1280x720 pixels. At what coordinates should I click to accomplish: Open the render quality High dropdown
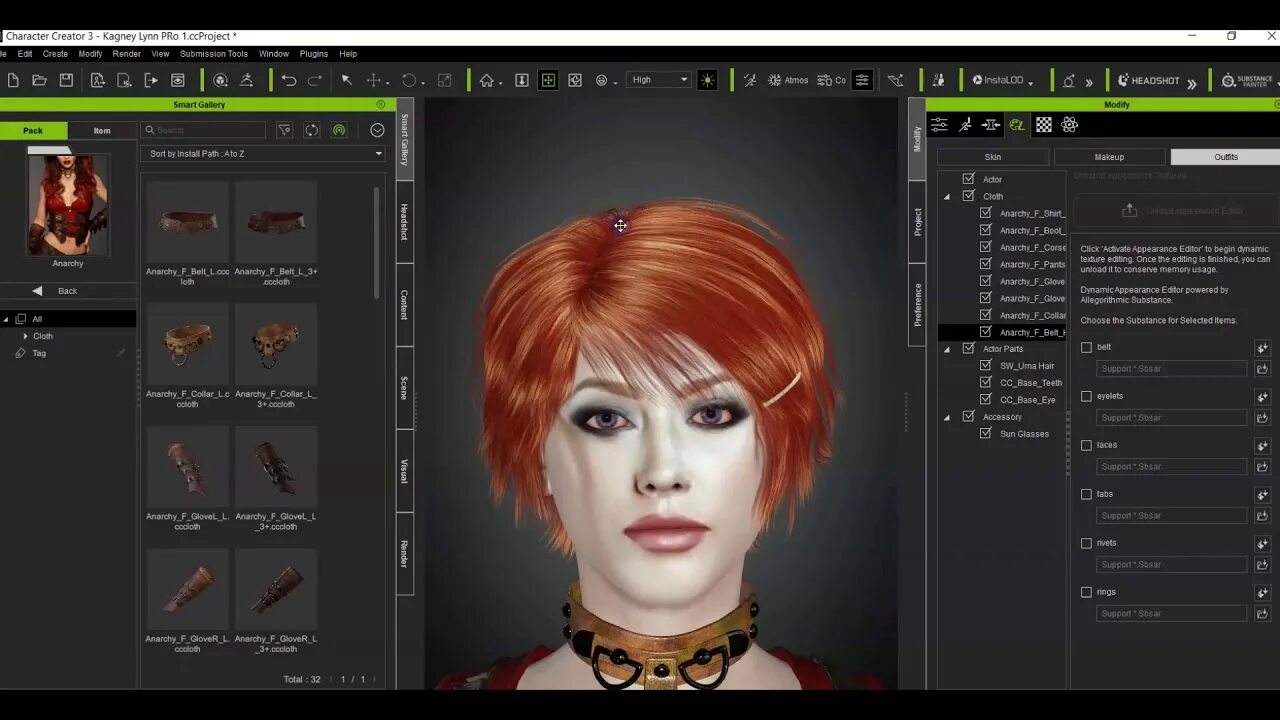tap(657, 79)
